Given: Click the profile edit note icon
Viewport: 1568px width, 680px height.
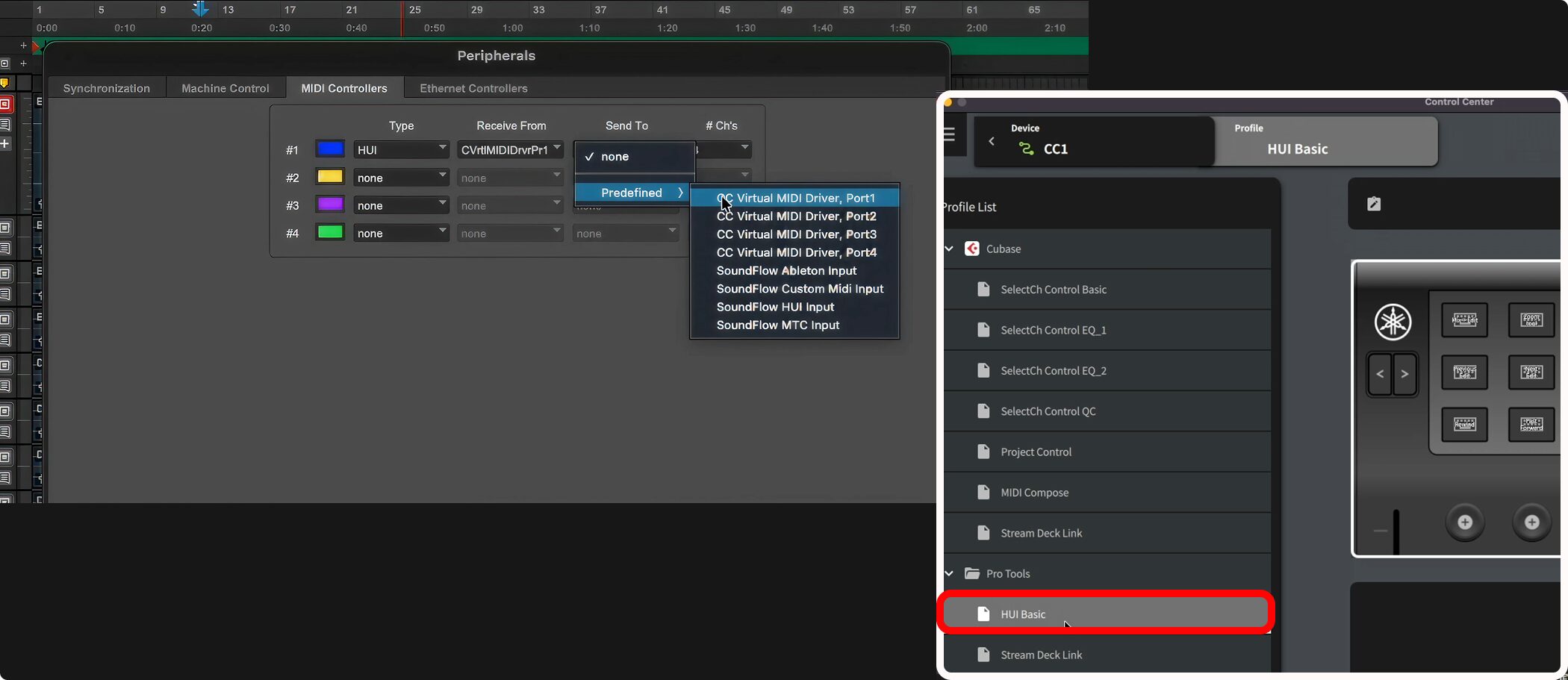Looking at the screenshot, I should pyautogui.click(x=1373, y=204).
